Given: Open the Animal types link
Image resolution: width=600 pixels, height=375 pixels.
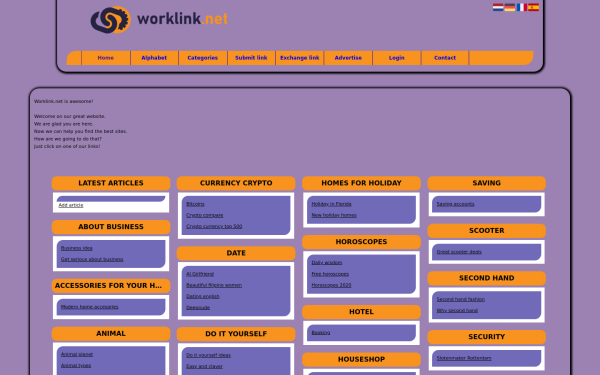Looking at the screenshot, I should tap(76, 365).
